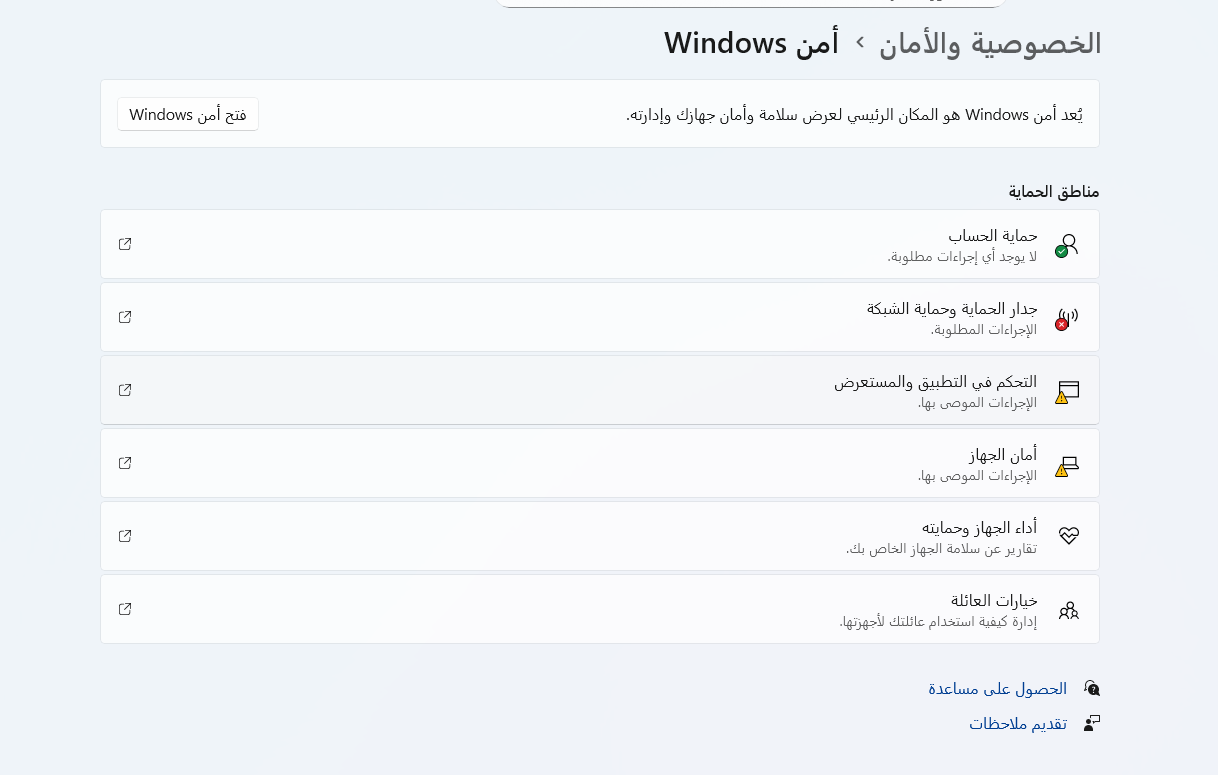
Task: Click إدارة كيفية استخدام عائلتك لأجهزتها text
Action: click(938, 621)
